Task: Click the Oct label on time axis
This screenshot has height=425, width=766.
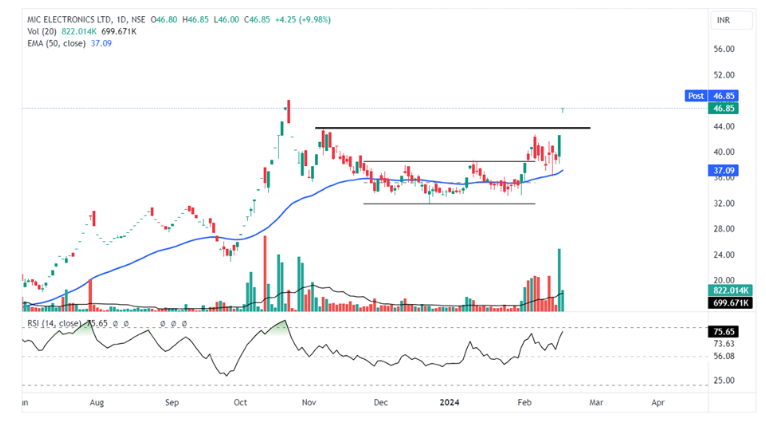Action: coord(240,401)
